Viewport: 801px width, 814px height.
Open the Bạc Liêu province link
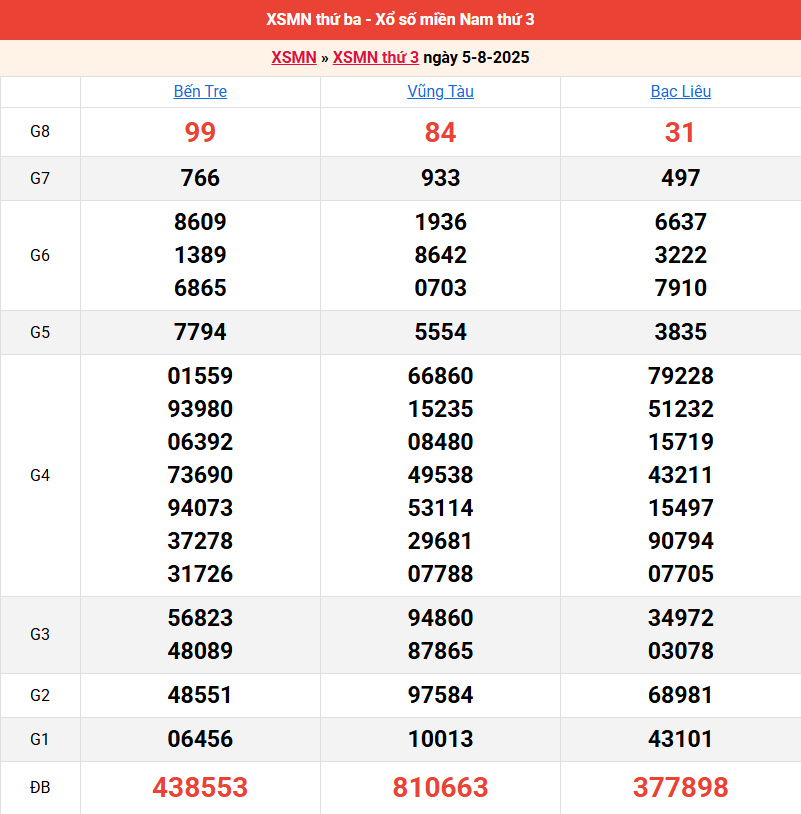point(681,91)
